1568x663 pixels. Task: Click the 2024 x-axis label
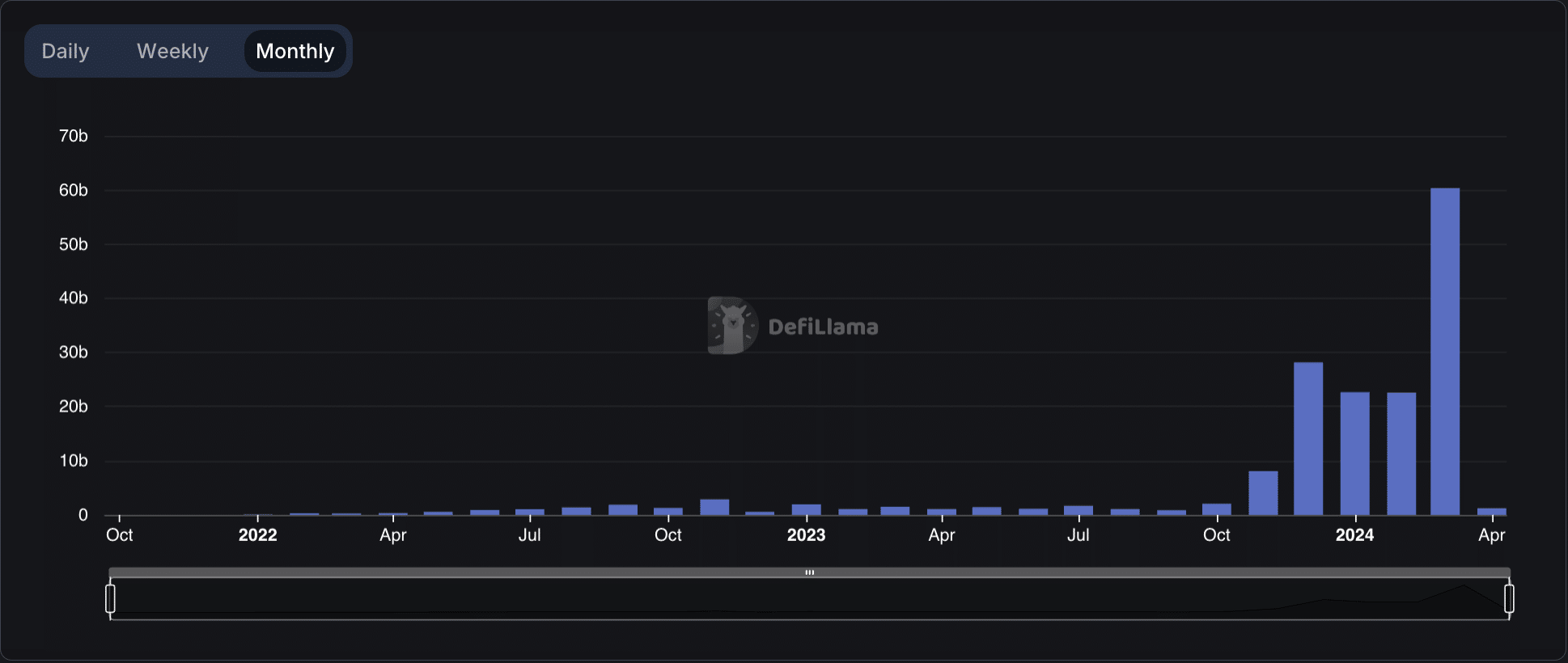(x=1354, y=535)
